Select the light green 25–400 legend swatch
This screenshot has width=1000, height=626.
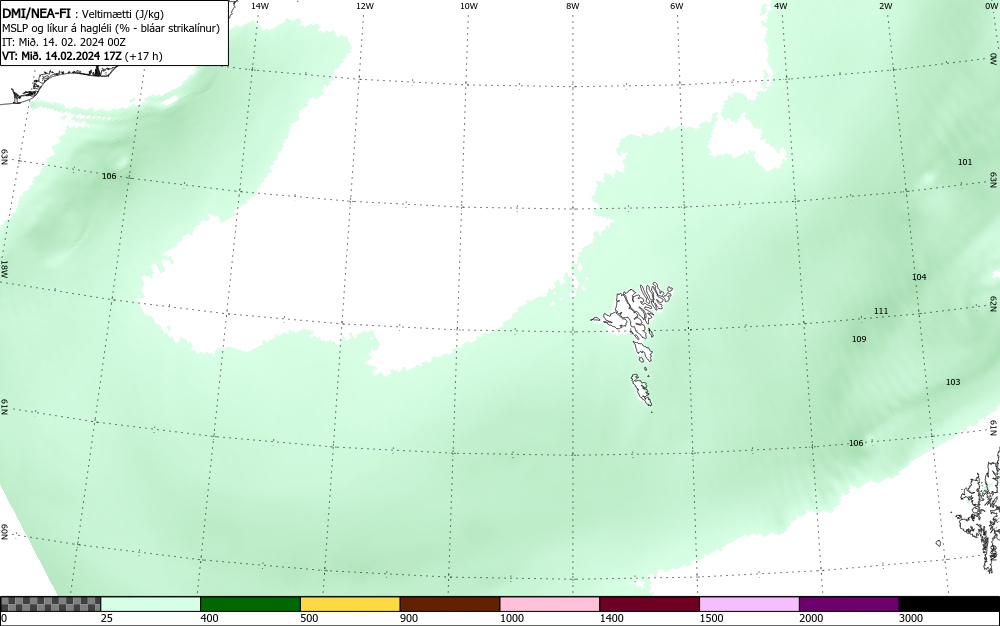(151, 604)
